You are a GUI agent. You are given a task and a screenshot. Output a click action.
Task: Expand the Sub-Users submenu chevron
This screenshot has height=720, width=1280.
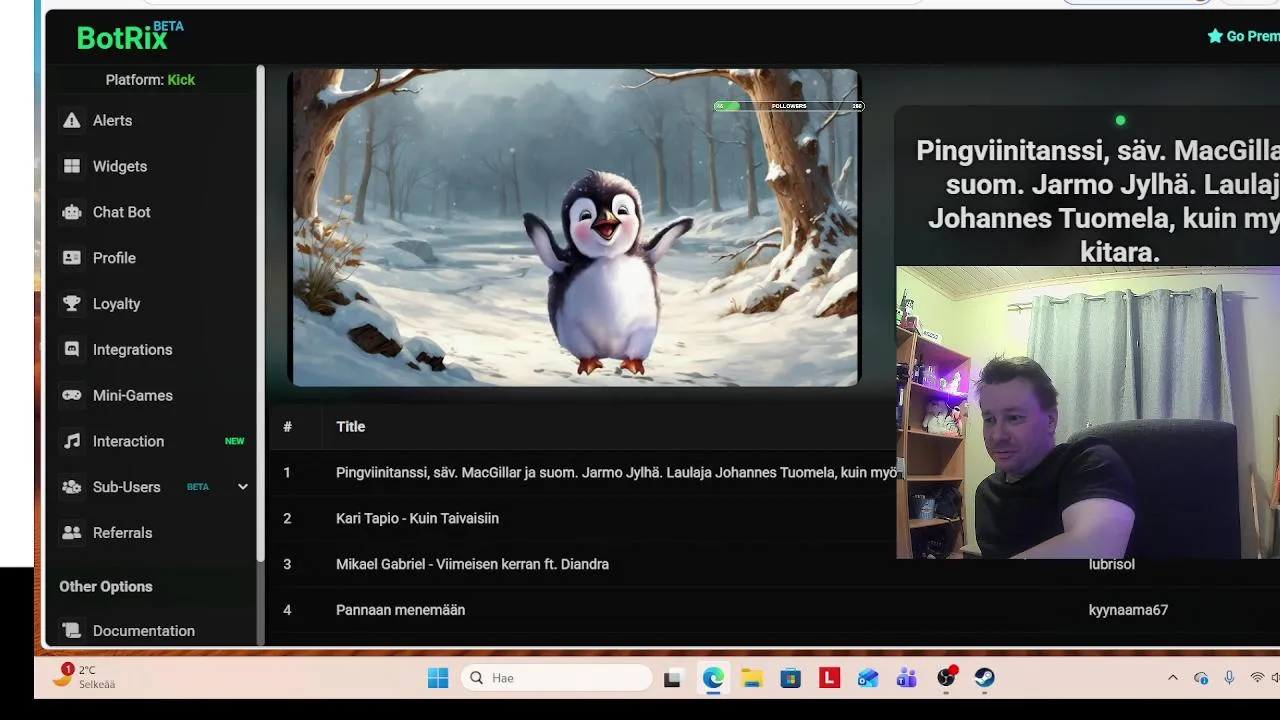[x=242, y=487]
